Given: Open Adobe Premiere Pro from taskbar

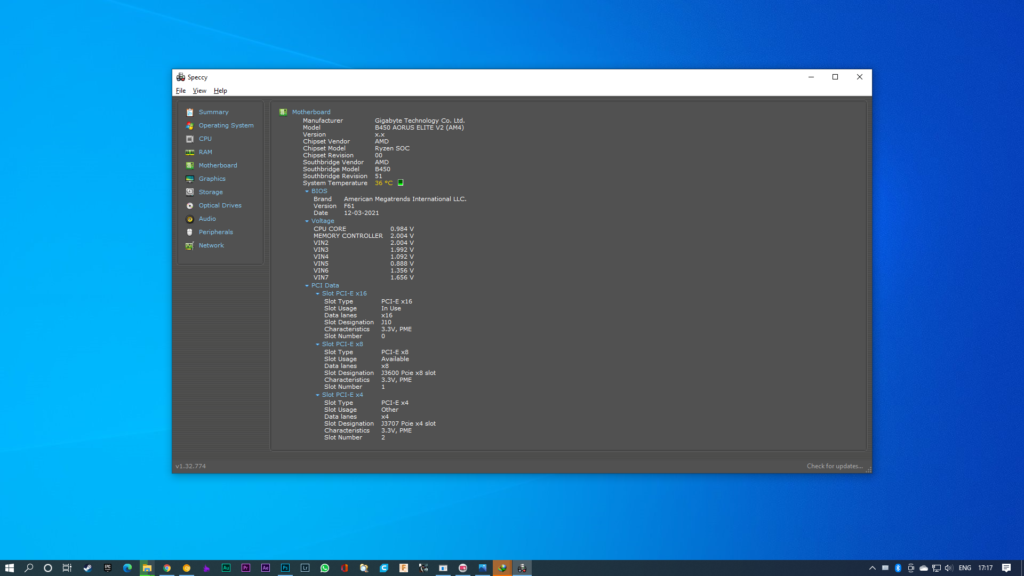Looking at the screenshot, I should point(246,568).
